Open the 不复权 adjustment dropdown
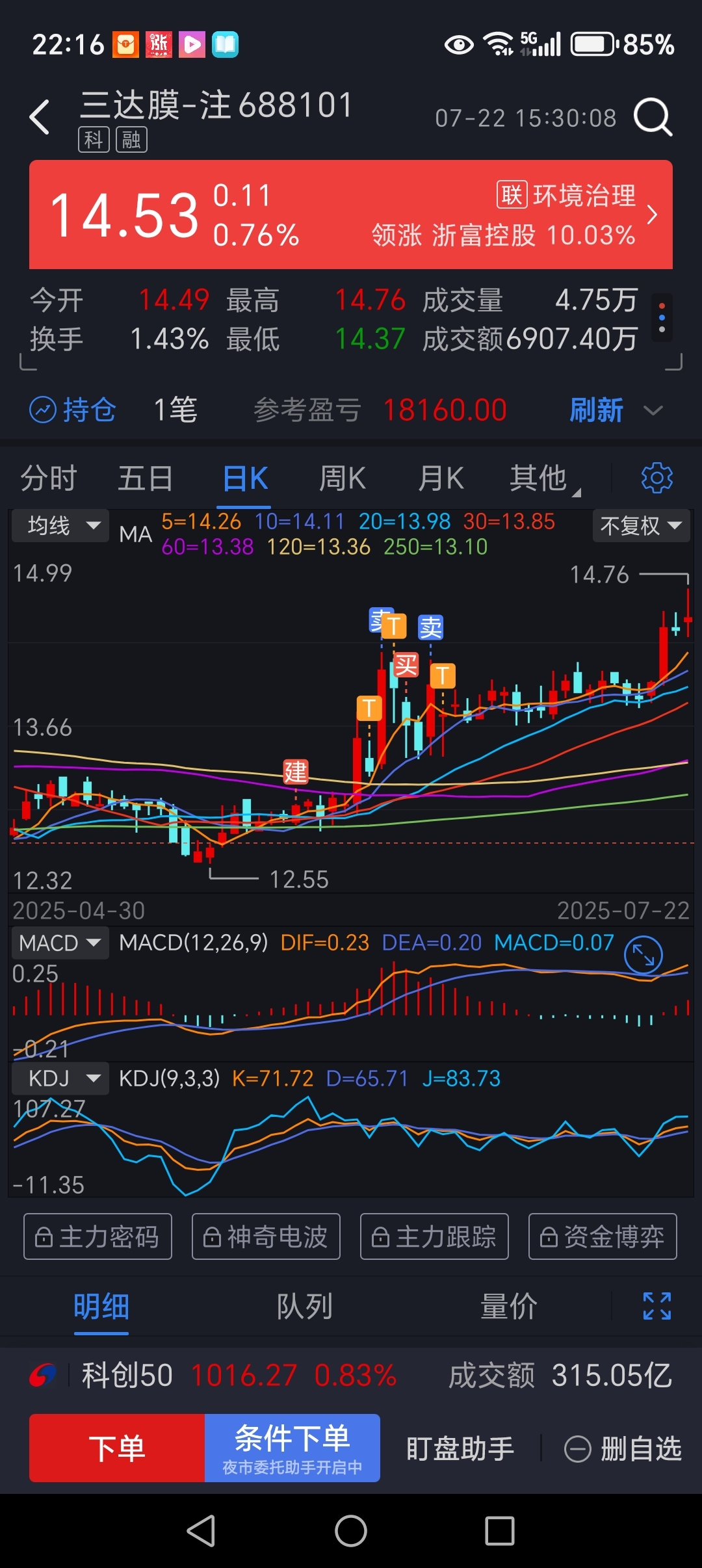This screenshot has height=1568, width=702. point(641,525)
